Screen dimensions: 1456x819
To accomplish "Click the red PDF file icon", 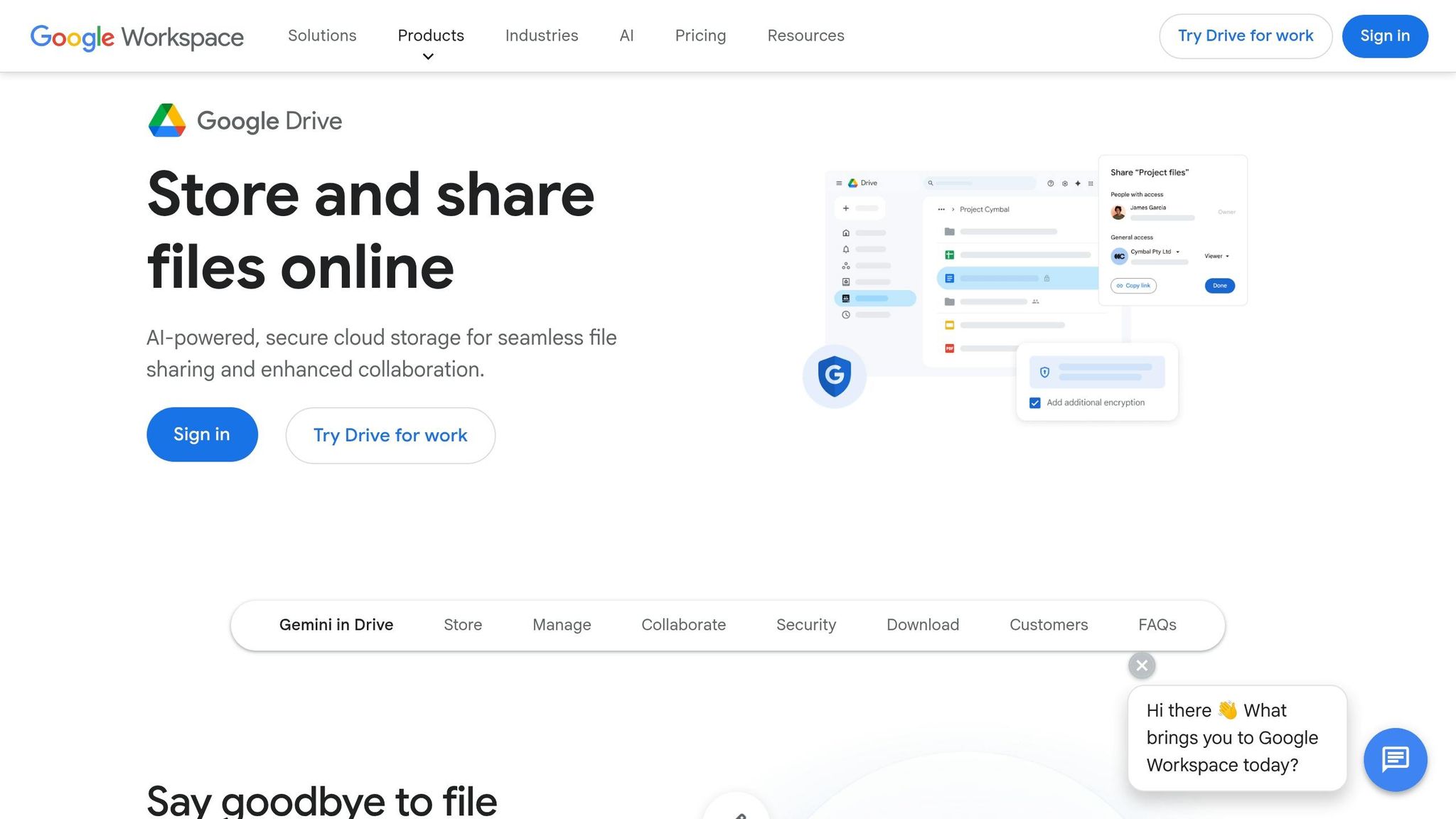I will (950, 350).
